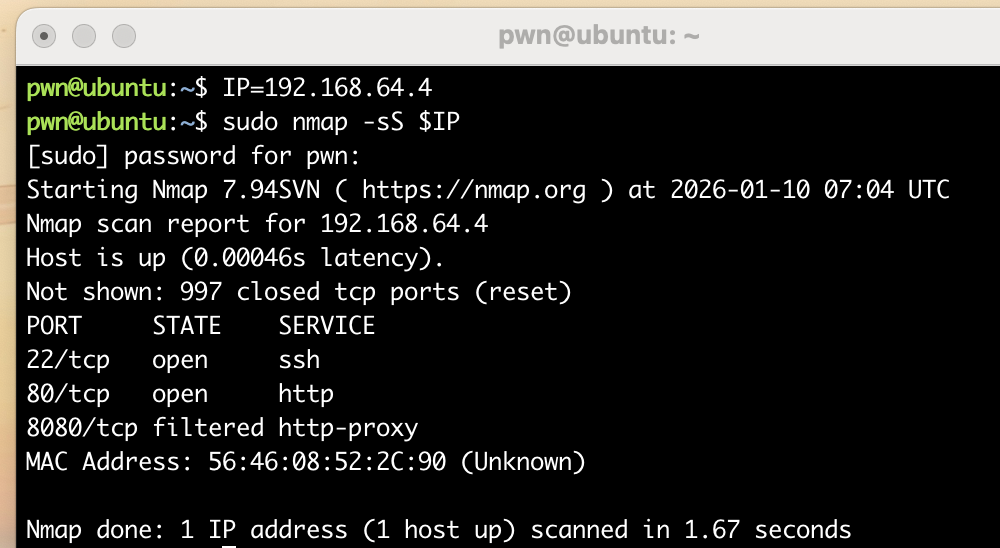Click the sudo nmap -sS $IP command

341,122
